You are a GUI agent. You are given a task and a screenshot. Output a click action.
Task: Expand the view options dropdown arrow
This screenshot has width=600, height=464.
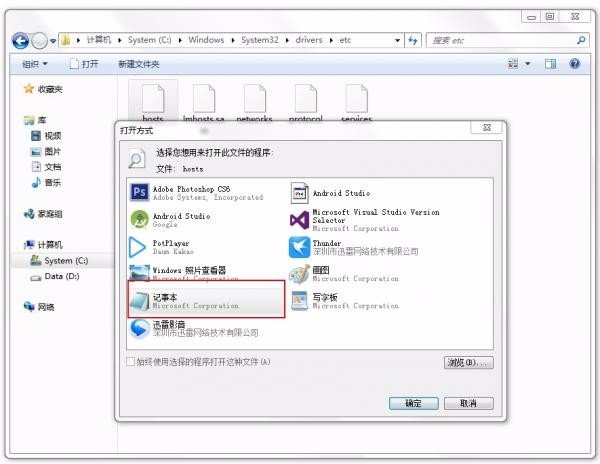tap(528, 63)
